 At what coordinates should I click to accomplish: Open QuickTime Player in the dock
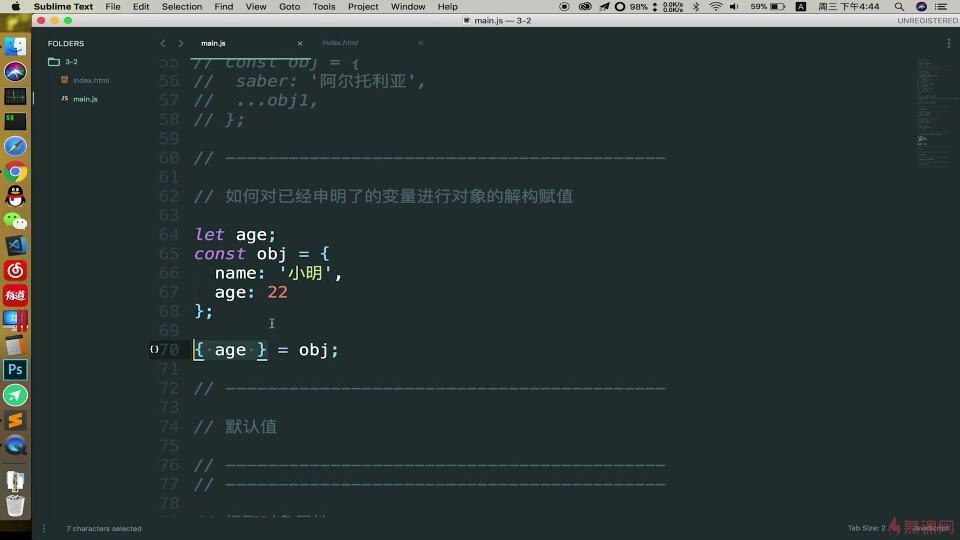(x=15, y=445)
